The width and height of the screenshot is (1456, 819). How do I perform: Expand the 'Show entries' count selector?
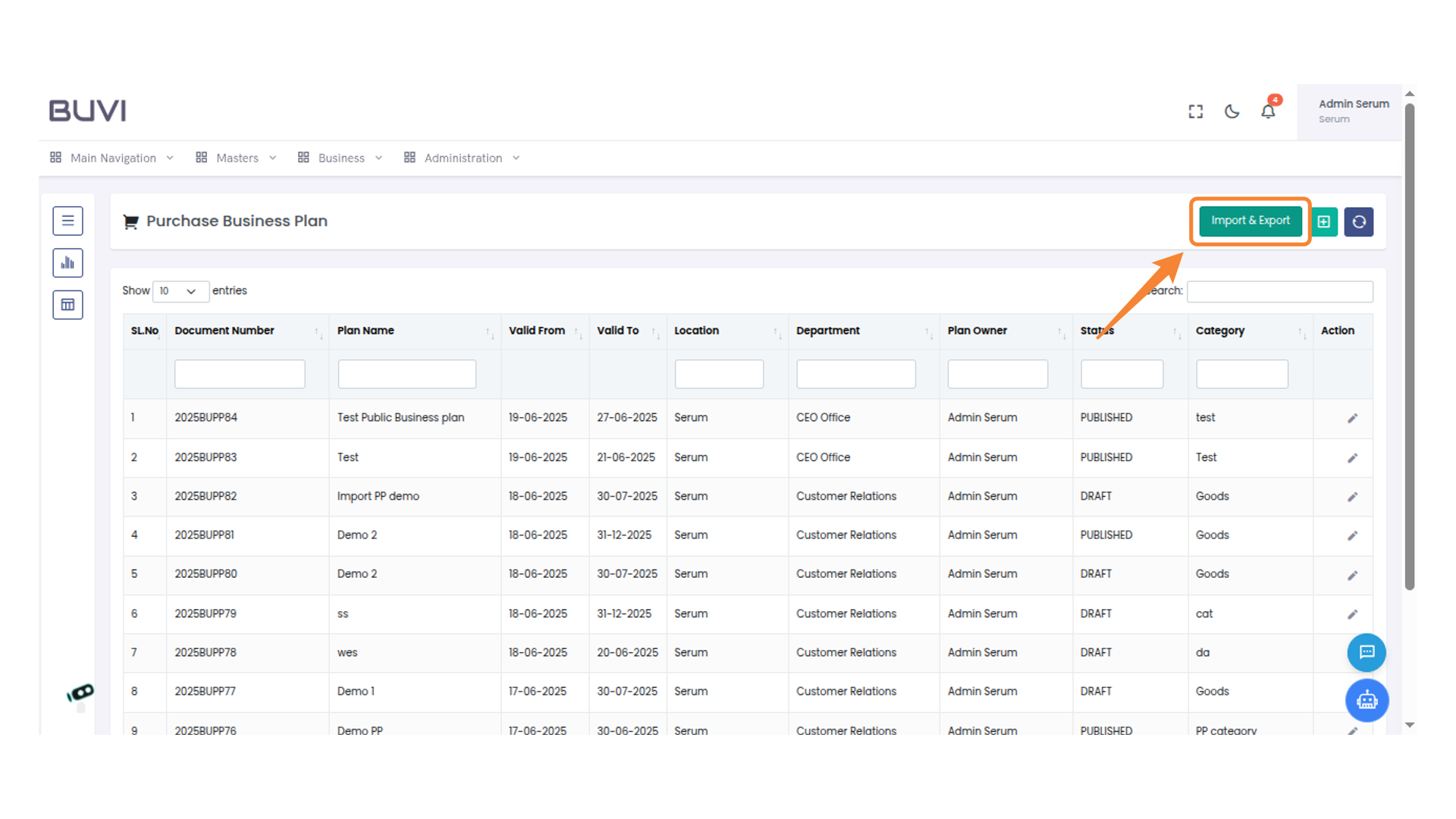[180, 291]
